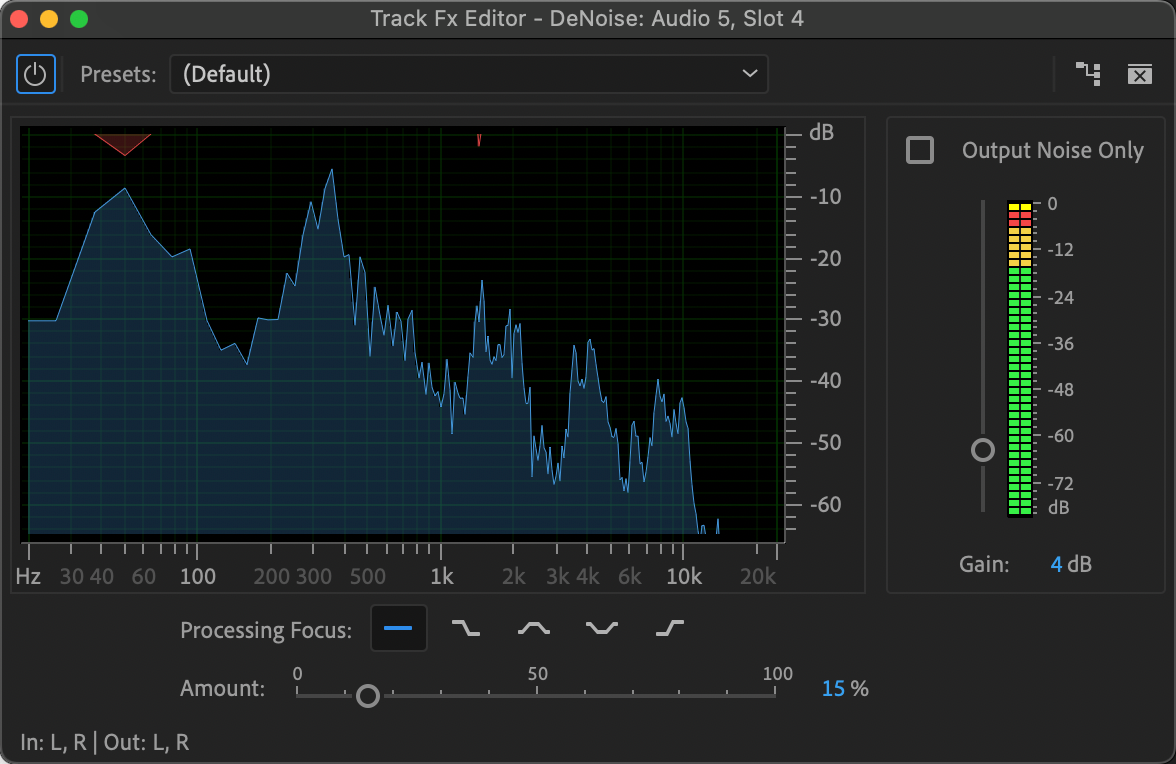This screenshot has height=764, width=1176.
Task: Click the 'Amount:' label
Action: [x=222, y=688]
